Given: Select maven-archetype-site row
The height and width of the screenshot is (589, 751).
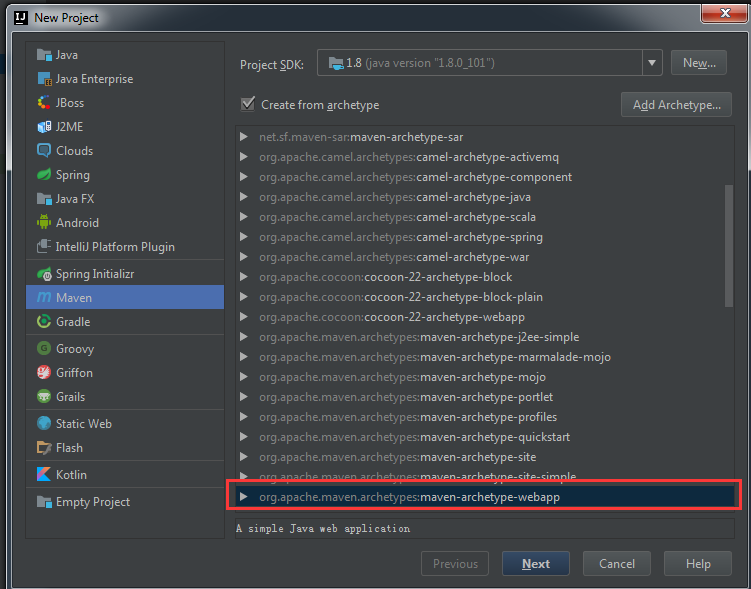Looking at the screenshot, I should pos(485,457).
